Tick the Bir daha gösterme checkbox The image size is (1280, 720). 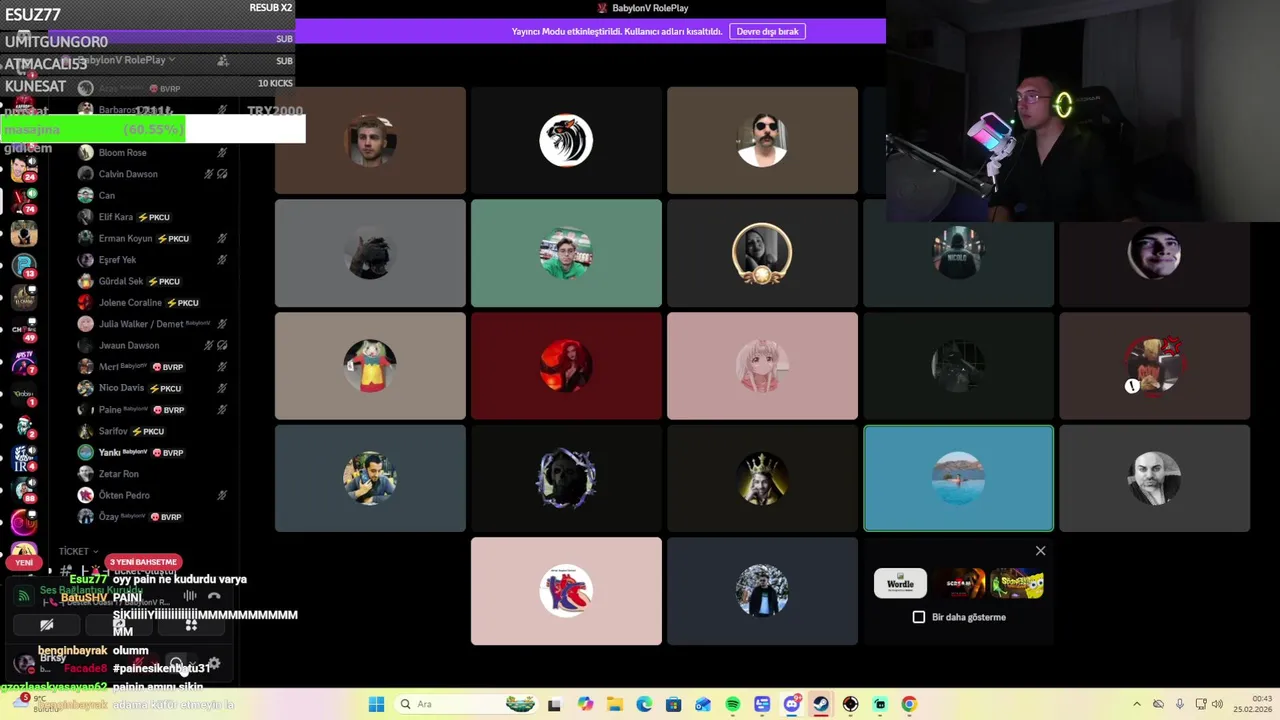pyautogui.click(x=919, y=617)
